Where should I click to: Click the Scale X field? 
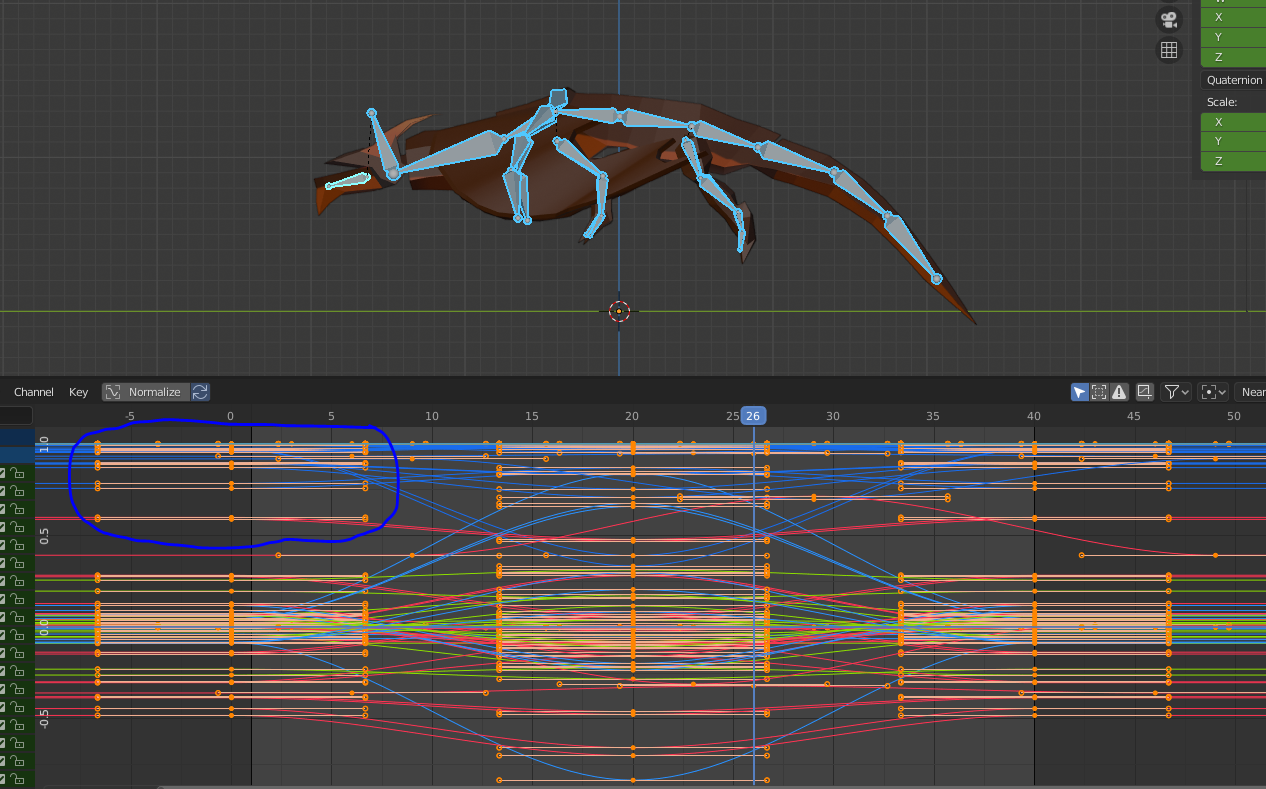[1234, 122]
